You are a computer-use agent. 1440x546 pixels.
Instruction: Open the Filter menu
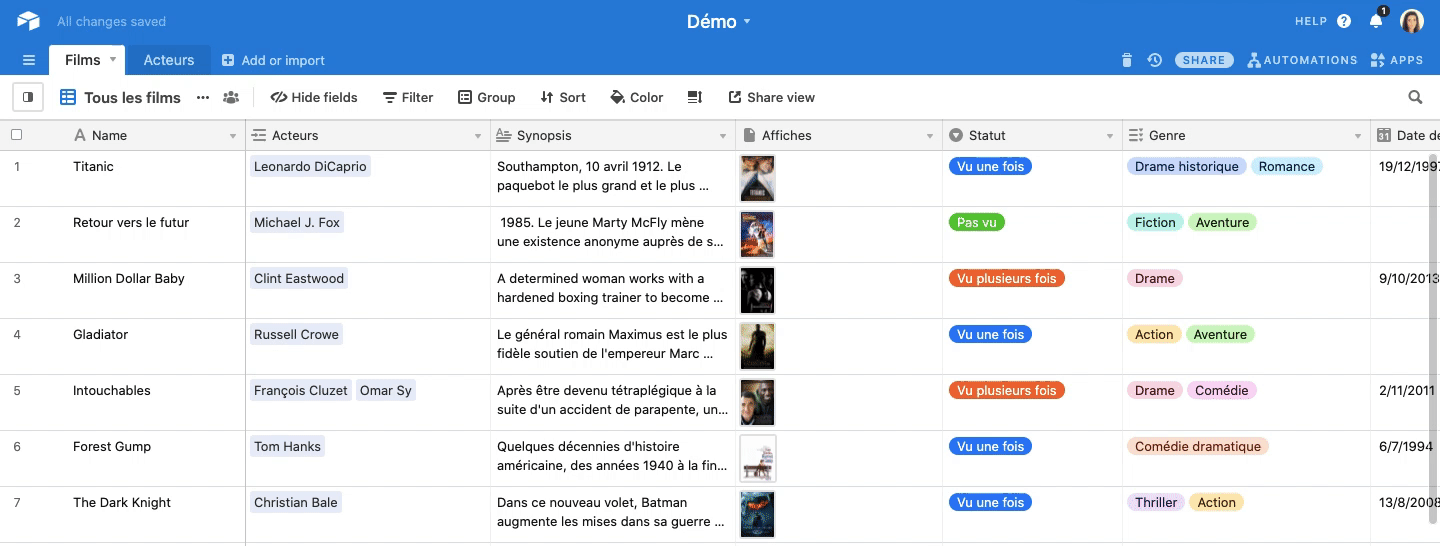pos(408,97)
